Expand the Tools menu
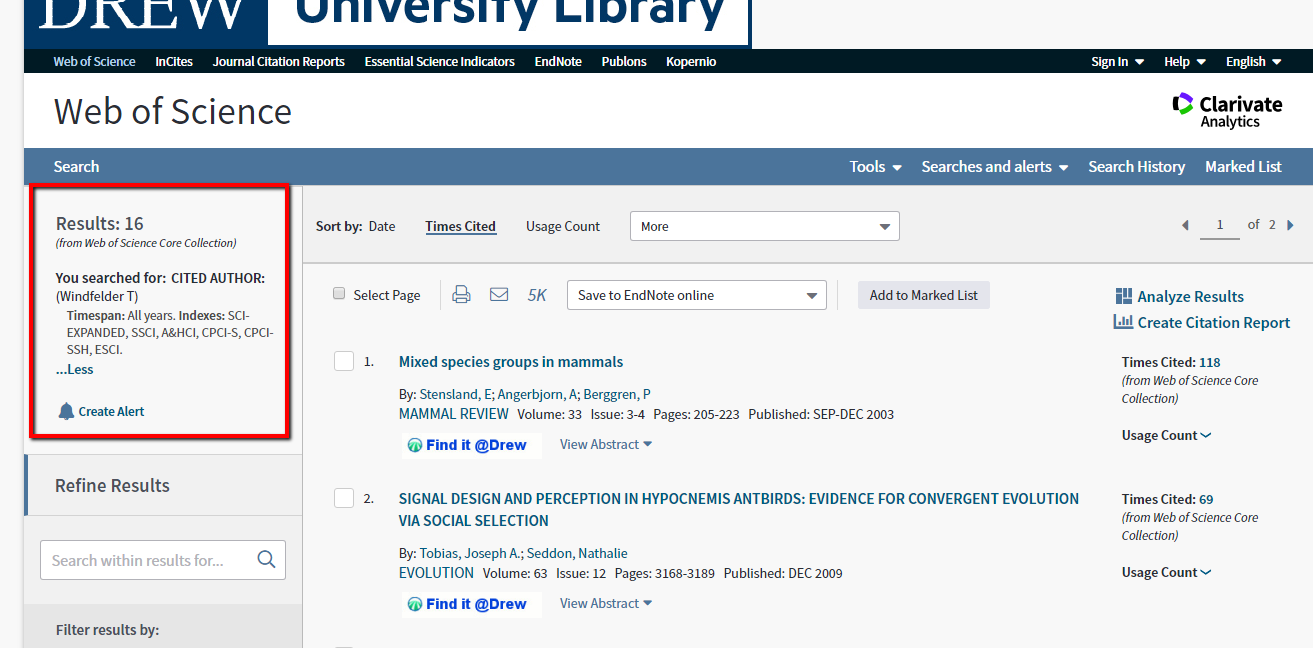 [x=876, y=167]
